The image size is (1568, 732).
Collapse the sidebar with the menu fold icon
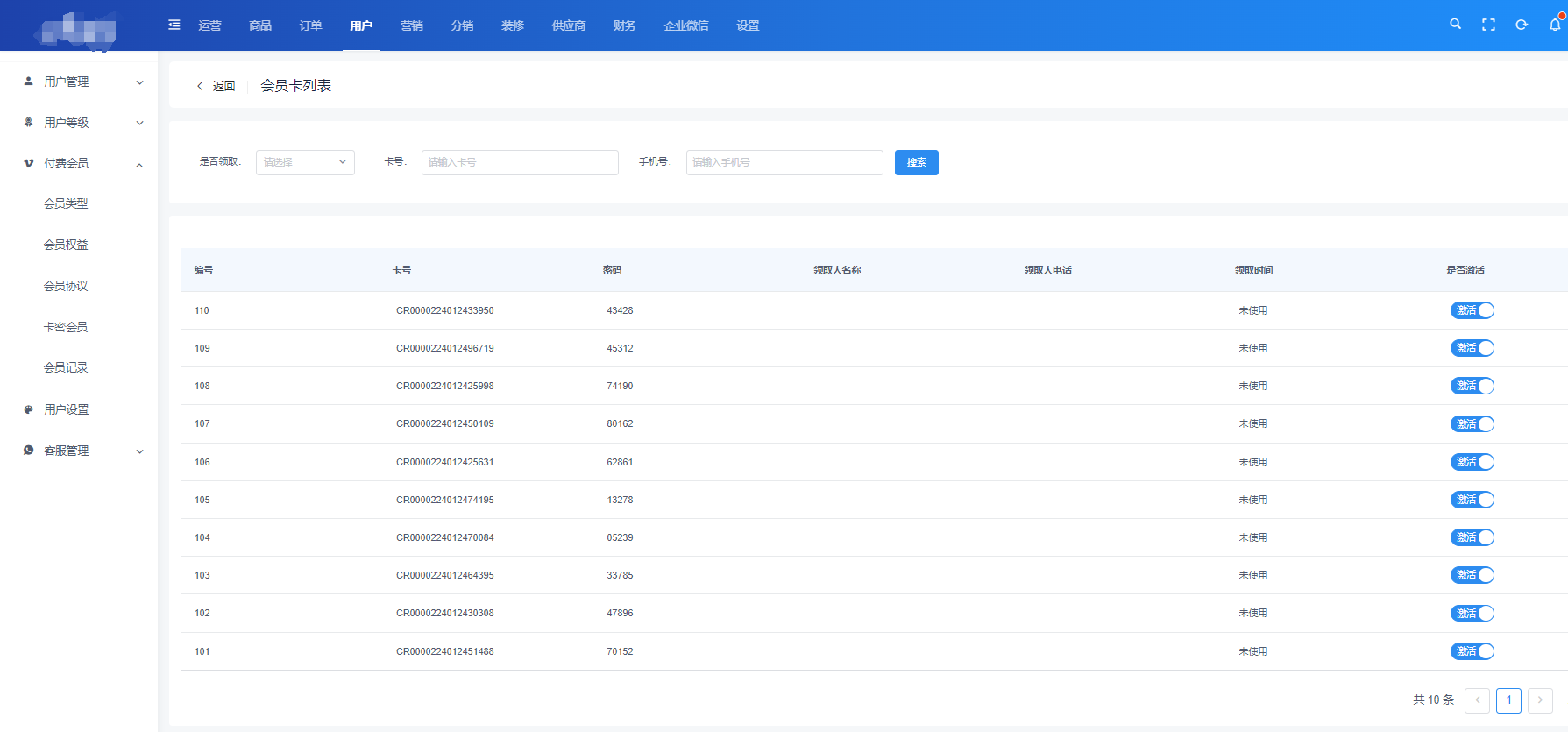click(x=174, y=25)
